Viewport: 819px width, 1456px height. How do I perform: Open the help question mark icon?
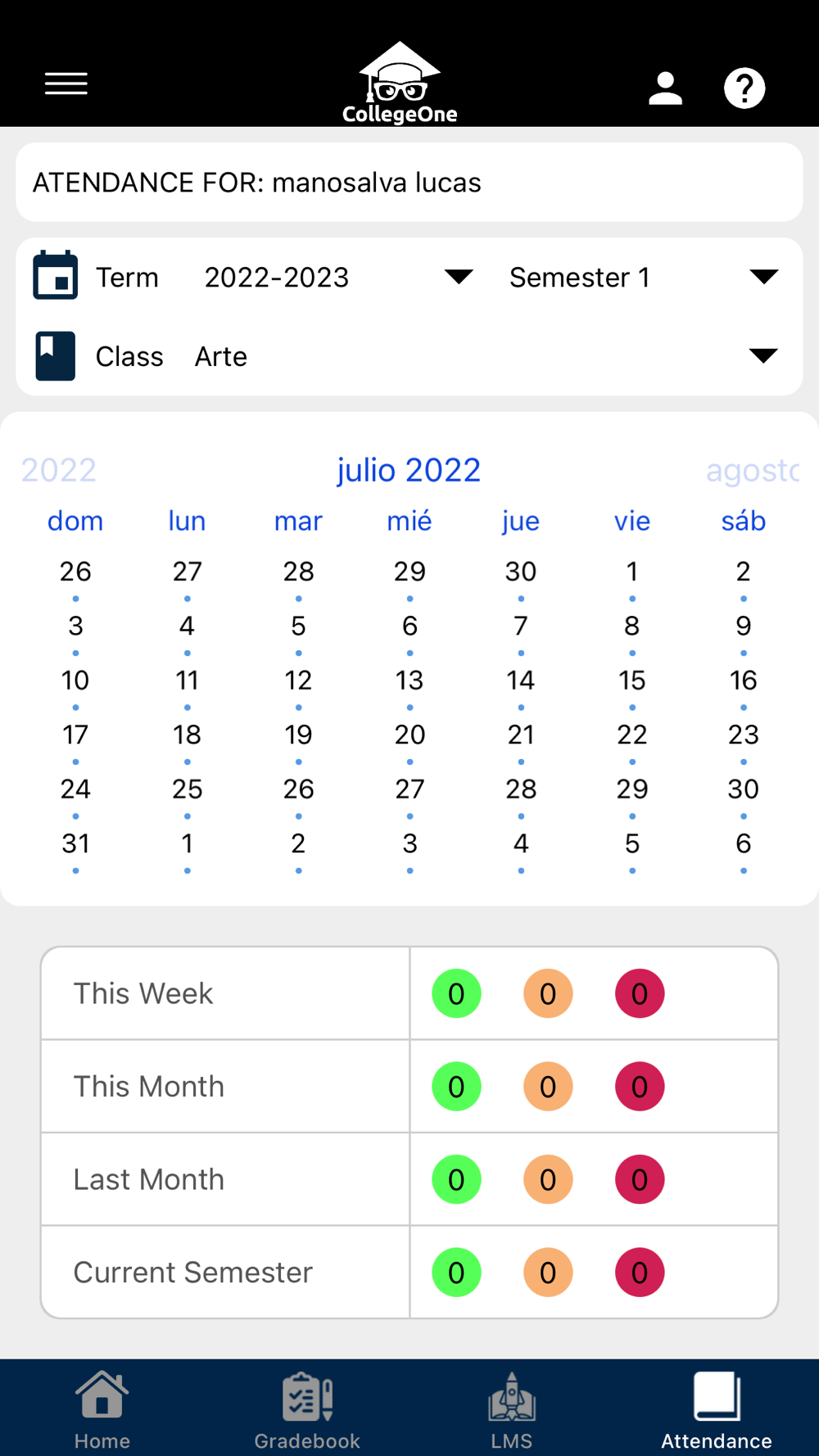tap(744, 88)
